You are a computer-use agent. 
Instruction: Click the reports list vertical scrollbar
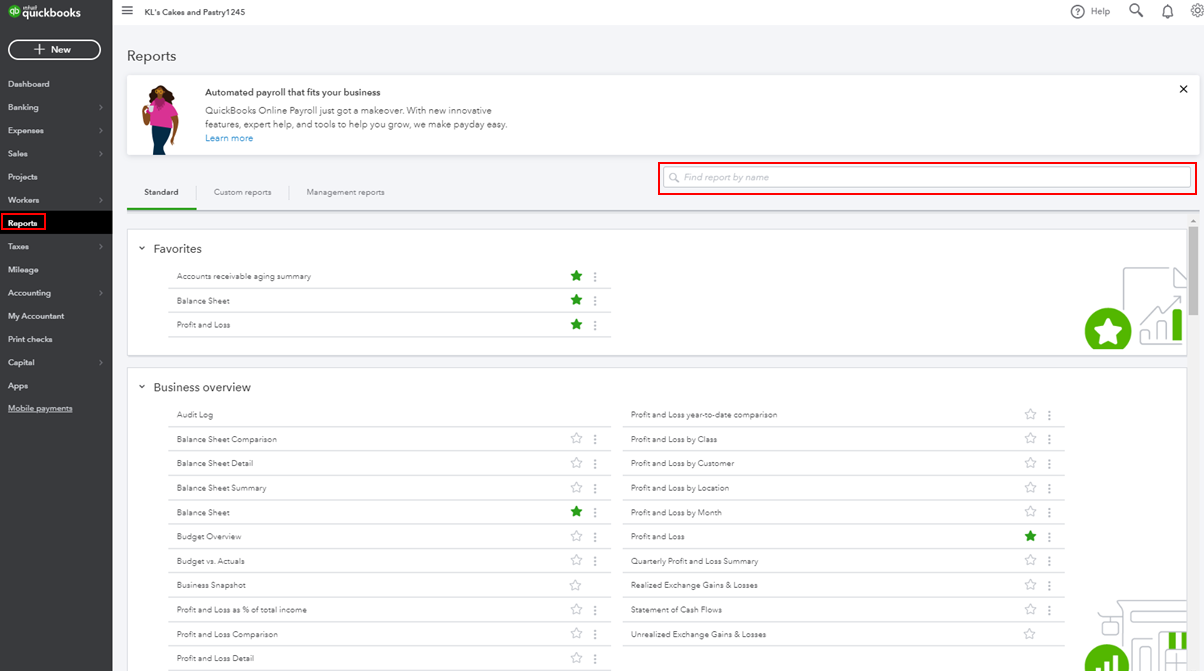(x=1192, y=270)
